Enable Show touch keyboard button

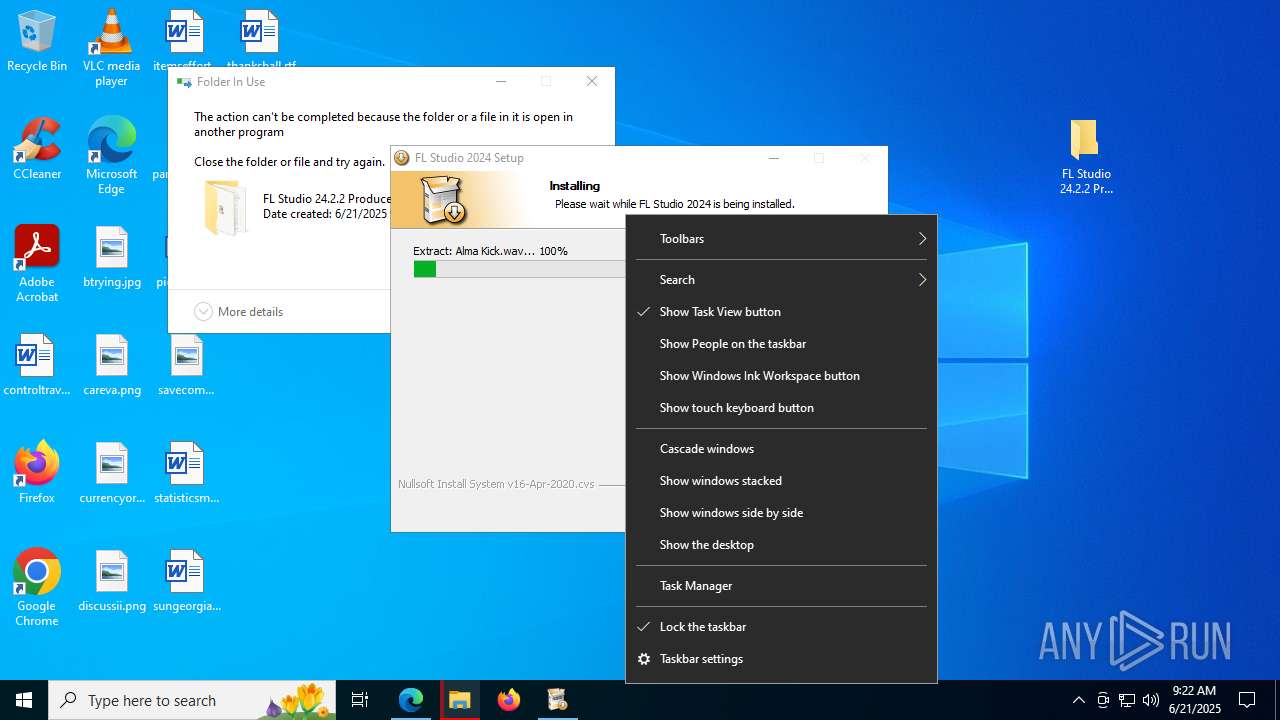click(781, 408)
